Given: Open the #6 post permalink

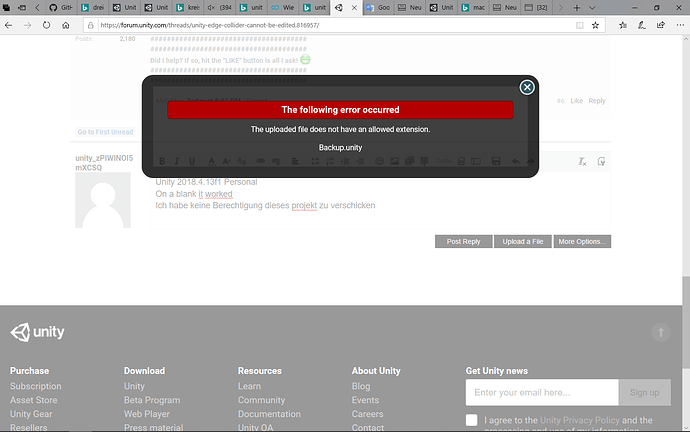Looking at the screenshot, I should pos(561,101).
